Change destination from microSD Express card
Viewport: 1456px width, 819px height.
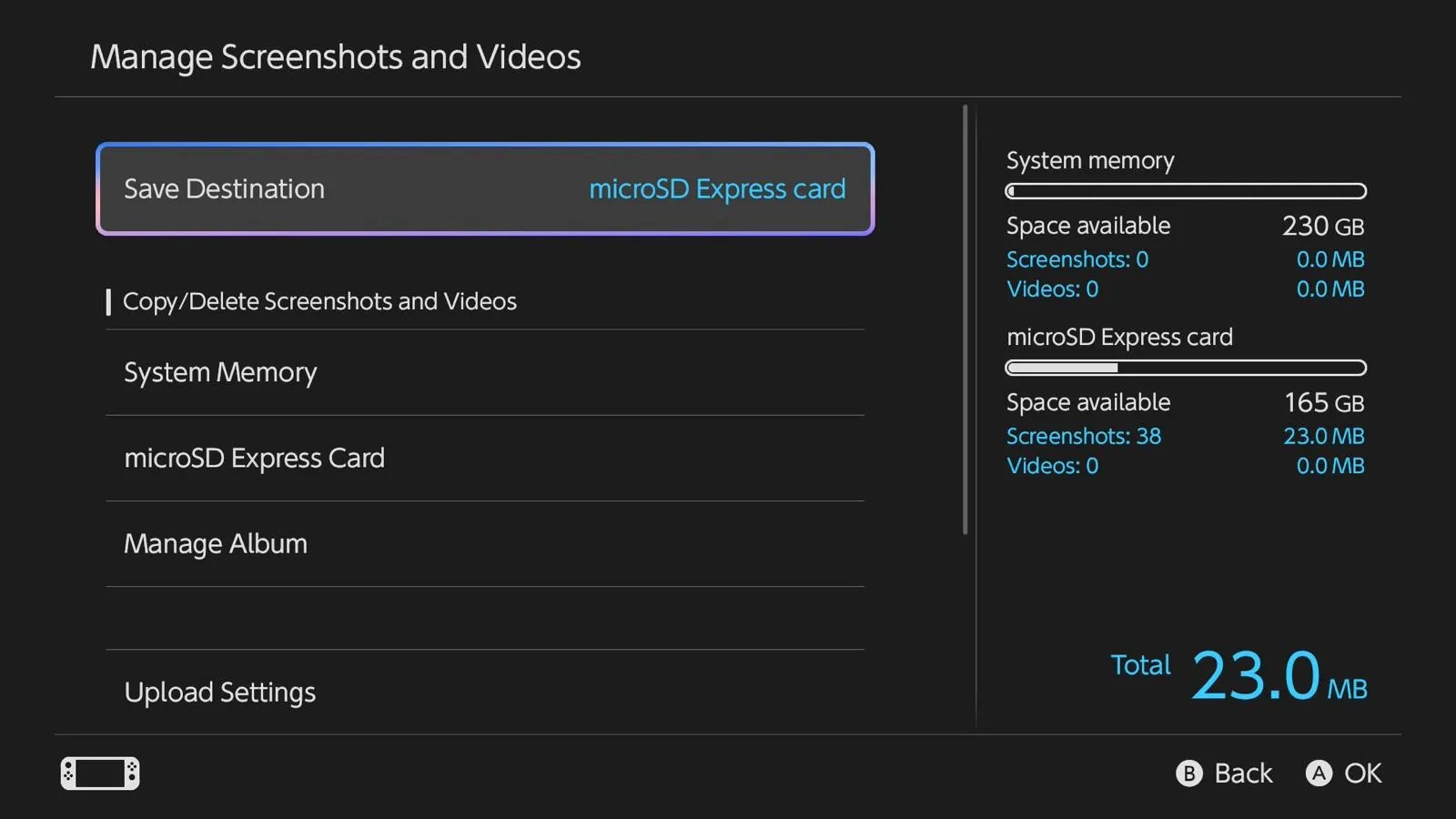point(717,188)
